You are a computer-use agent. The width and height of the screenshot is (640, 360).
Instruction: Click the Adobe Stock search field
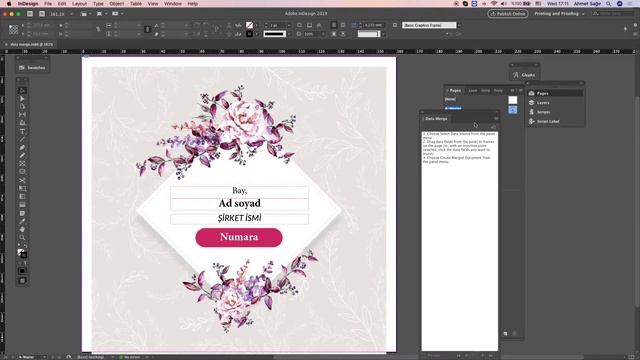point(612,14)
